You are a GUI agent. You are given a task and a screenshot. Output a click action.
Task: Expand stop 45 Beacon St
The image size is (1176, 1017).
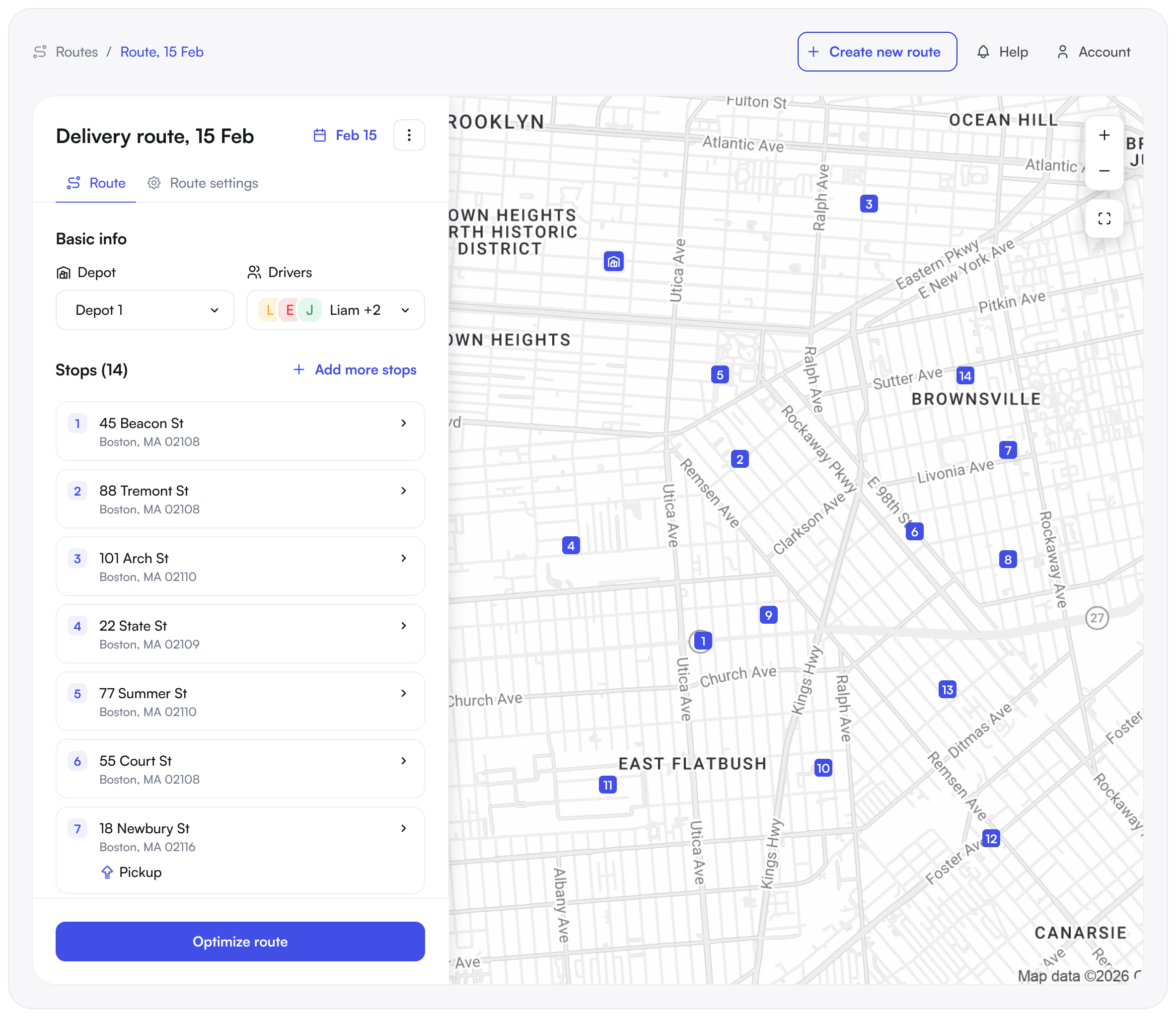(x=240, y=432)
